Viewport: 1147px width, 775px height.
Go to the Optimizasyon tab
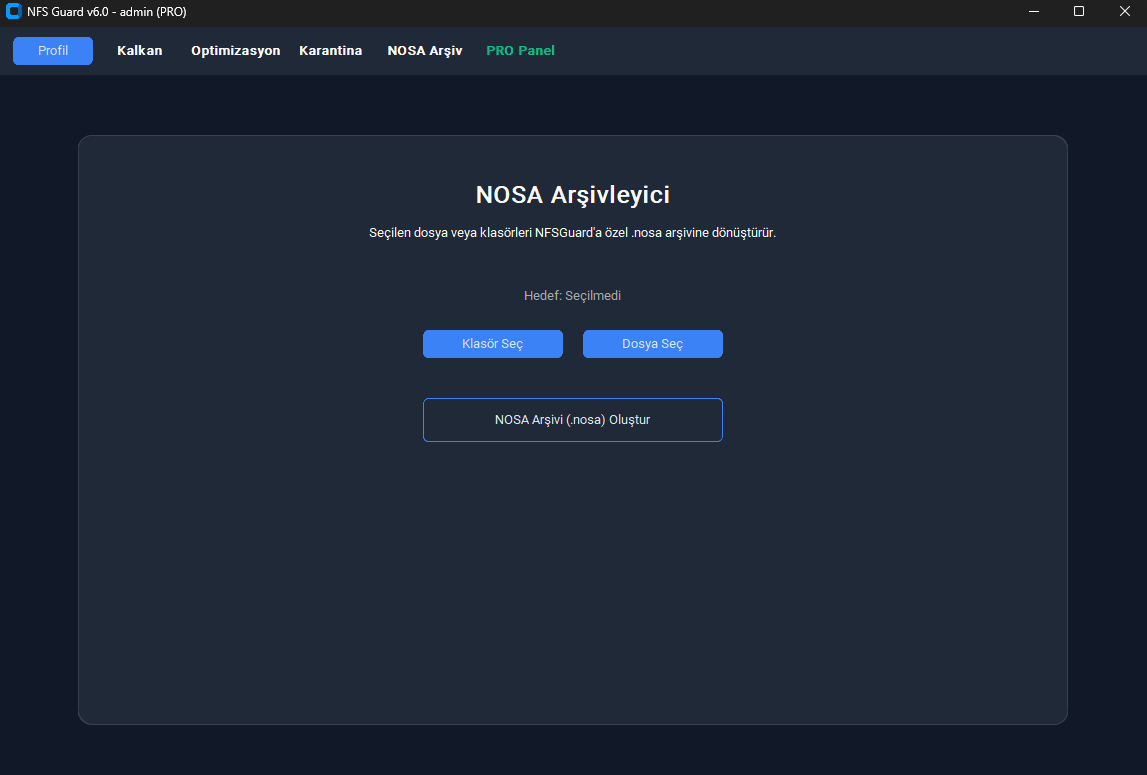[236, 50]
